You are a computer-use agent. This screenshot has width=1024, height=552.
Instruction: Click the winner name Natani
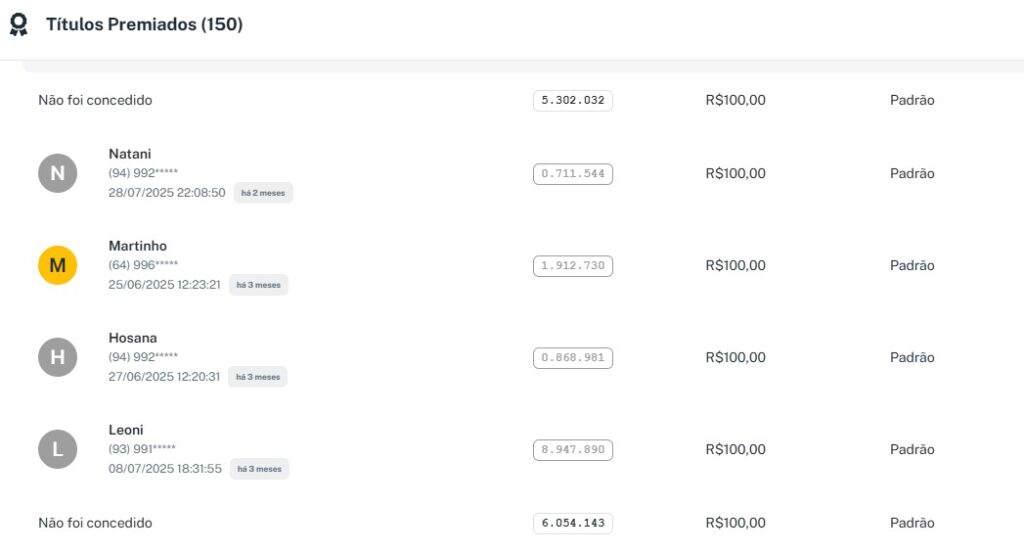130,154
